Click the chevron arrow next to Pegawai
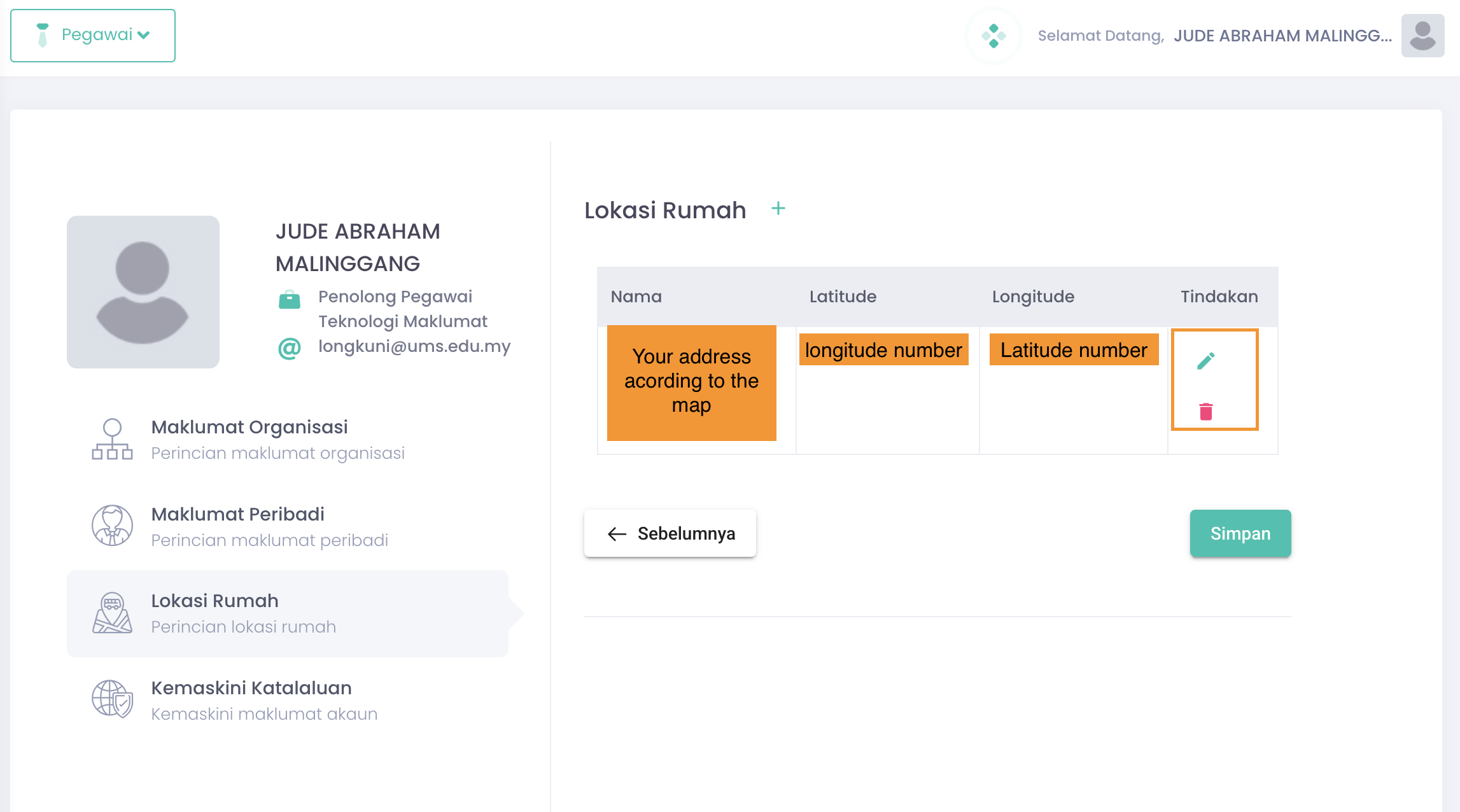Image resolution: width=1460 pixels, height=812 pixels. [x=144, y=35]
